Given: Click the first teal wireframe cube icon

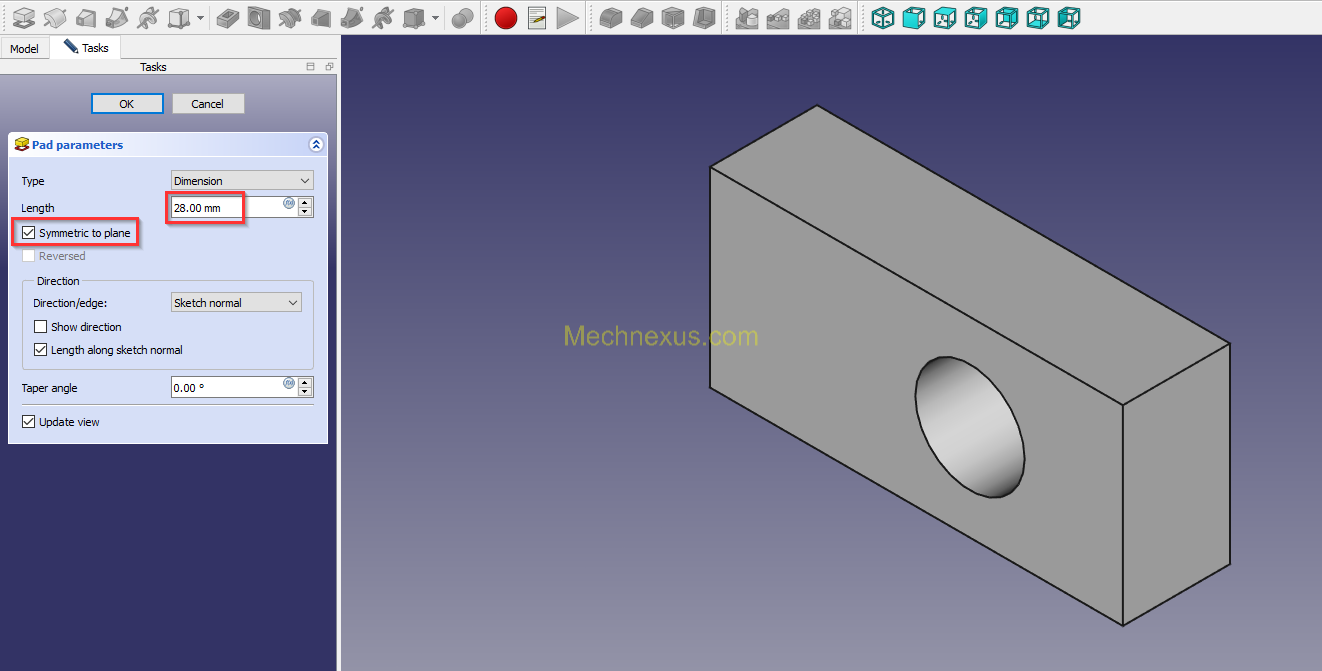Looking at the screenshot, I should point(883,17).
